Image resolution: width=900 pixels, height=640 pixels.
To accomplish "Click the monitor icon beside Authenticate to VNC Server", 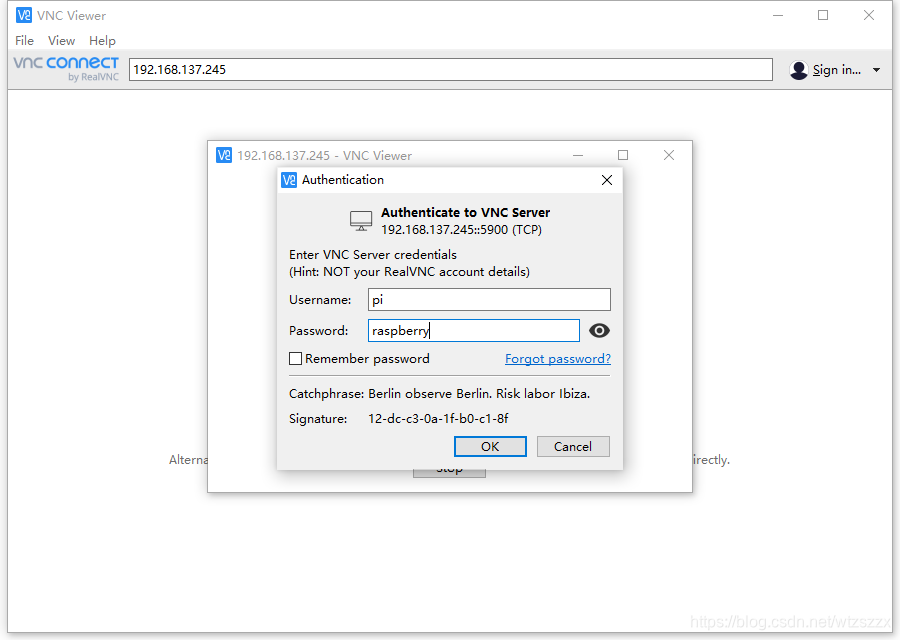I will point(361,220).
